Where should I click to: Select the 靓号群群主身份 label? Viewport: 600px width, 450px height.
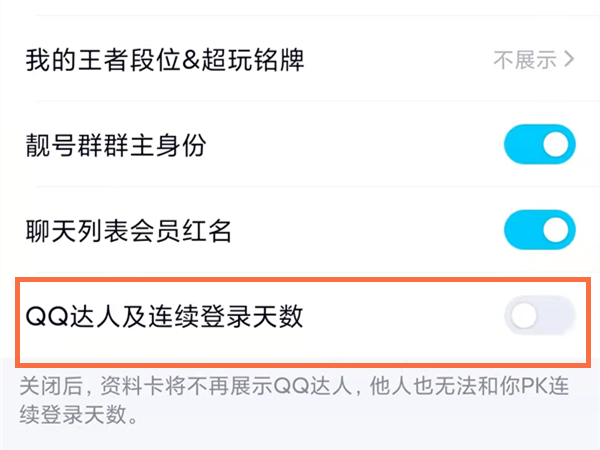115,147
